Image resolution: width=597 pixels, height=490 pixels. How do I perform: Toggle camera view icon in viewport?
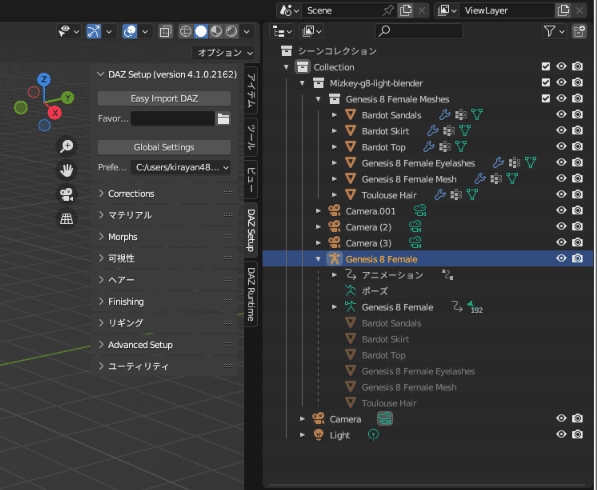[67, 195]
